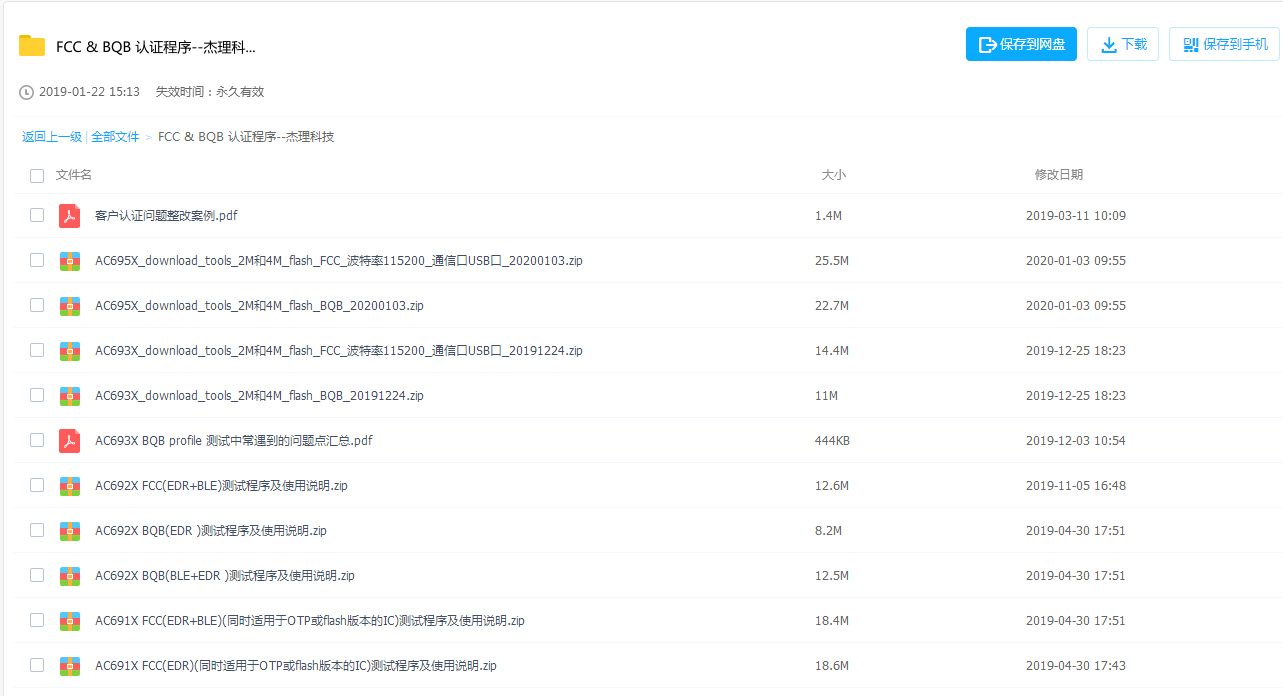The image size is (1283, 696).
Task: Click the zip icon for AC695X FCC 20200103 archive
Action: click(69, 260)
